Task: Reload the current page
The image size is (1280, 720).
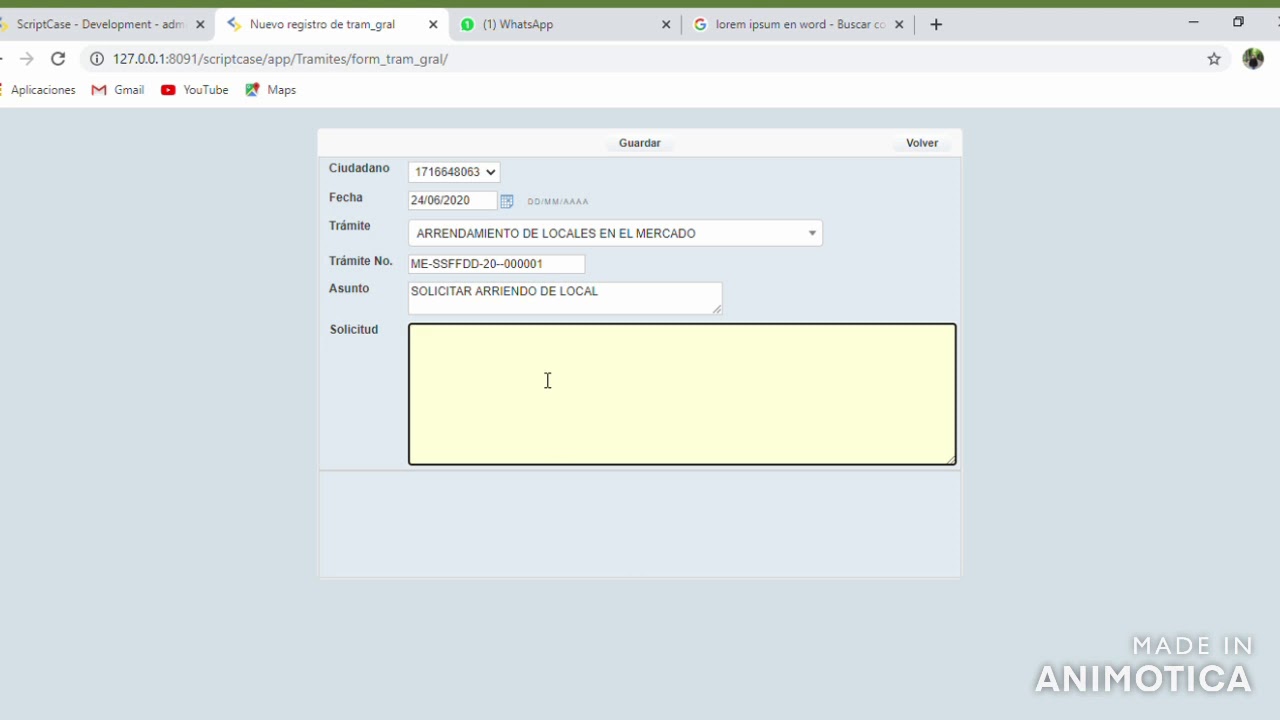Action: tap(58, 59)
